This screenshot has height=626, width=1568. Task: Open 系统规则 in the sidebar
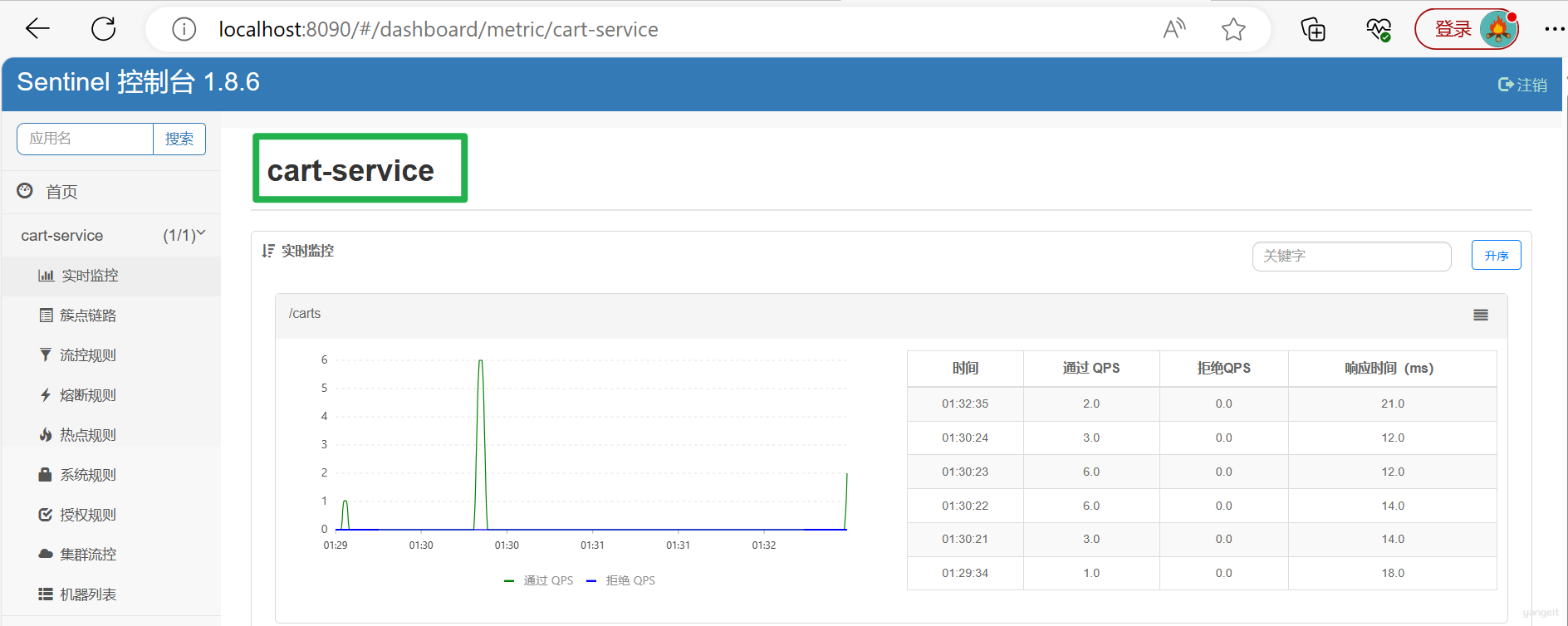(x=110, y=475)
